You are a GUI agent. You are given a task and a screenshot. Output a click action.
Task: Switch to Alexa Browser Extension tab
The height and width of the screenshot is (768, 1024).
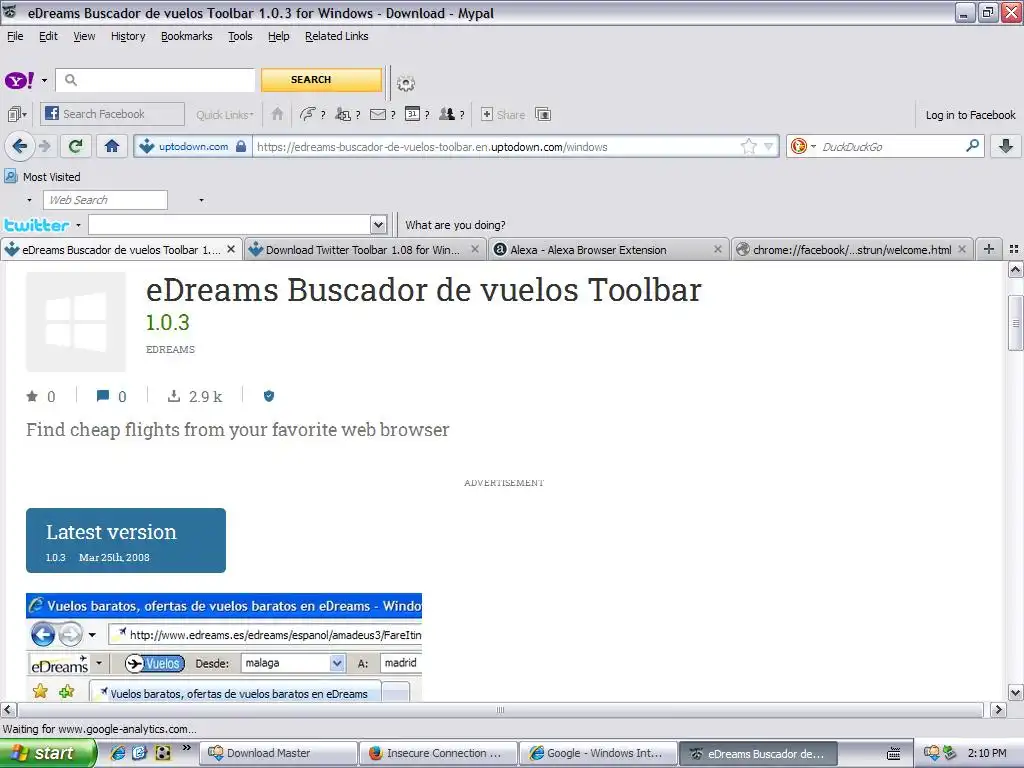608,249
